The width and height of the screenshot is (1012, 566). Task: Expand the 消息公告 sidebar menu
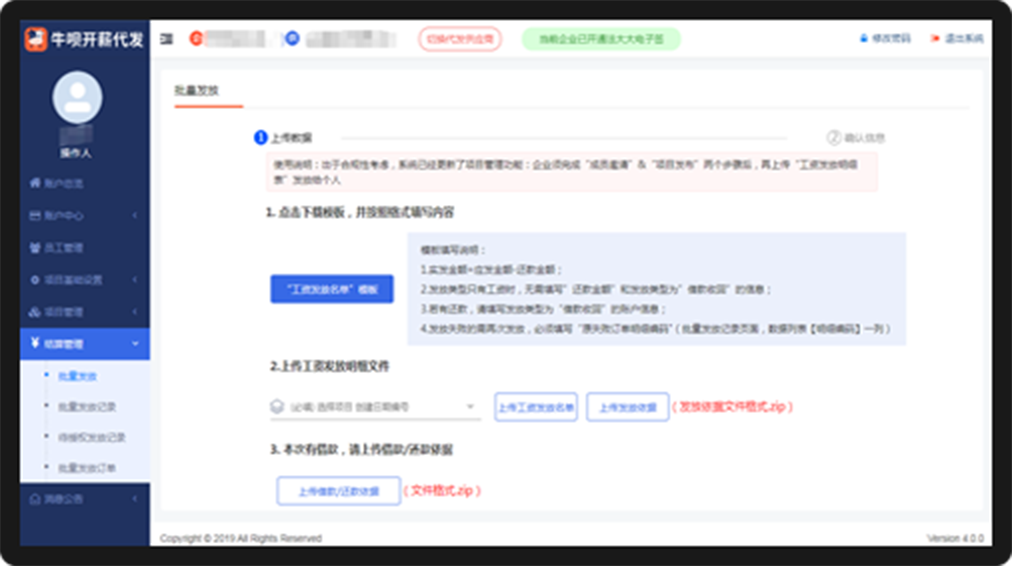(84, 498)
